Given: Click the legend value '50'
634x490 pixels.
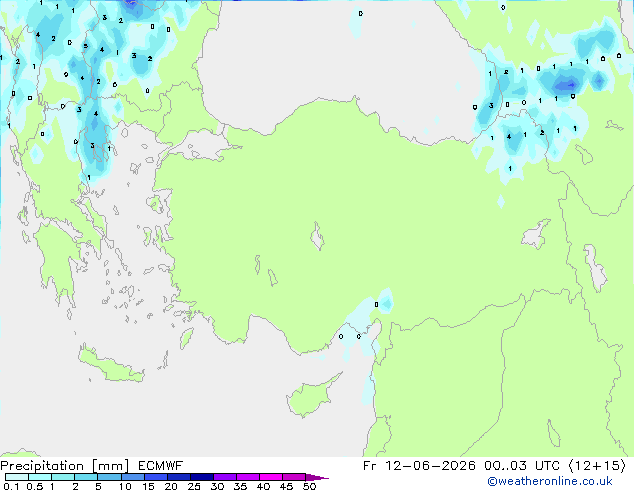Looking at the screenshot, I should (309, 486).
